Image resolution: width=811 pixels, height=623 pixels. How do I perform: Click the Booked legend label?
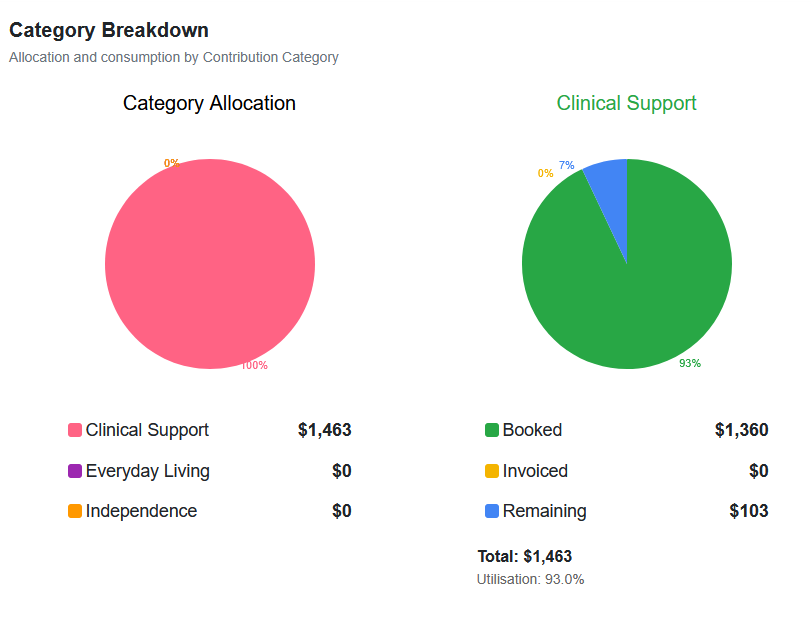532,430
